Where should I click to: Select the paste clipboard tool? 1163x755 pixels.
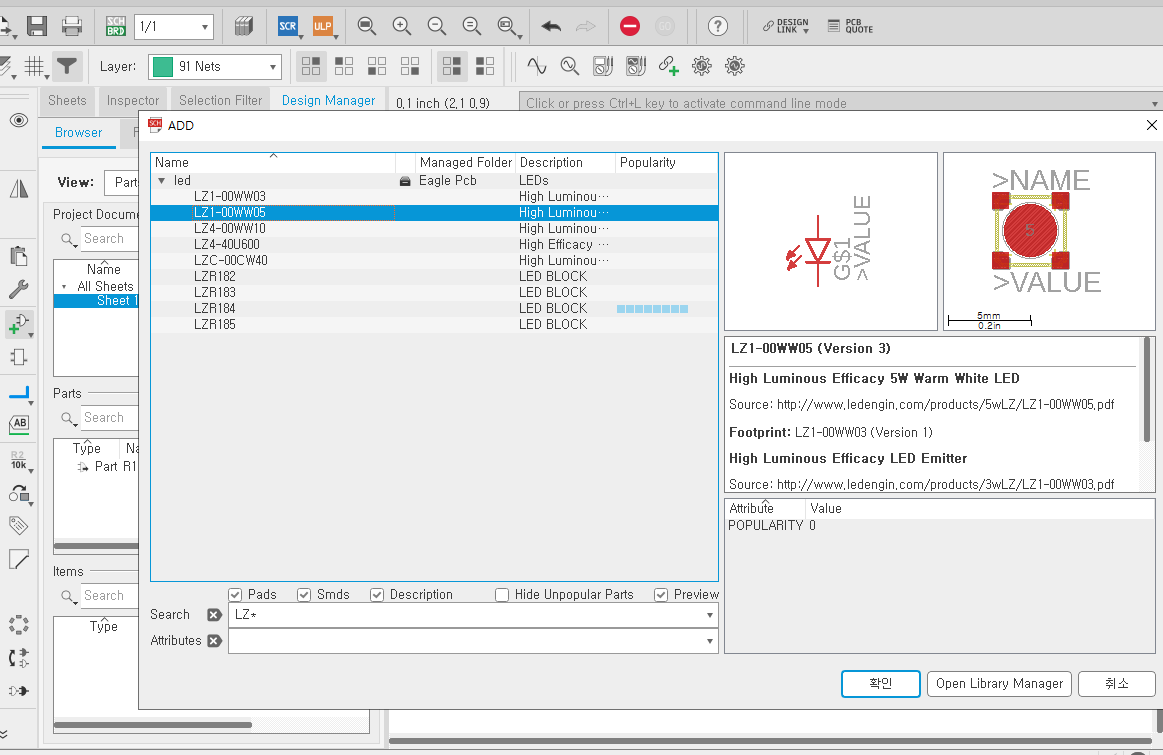coord(19,256)
